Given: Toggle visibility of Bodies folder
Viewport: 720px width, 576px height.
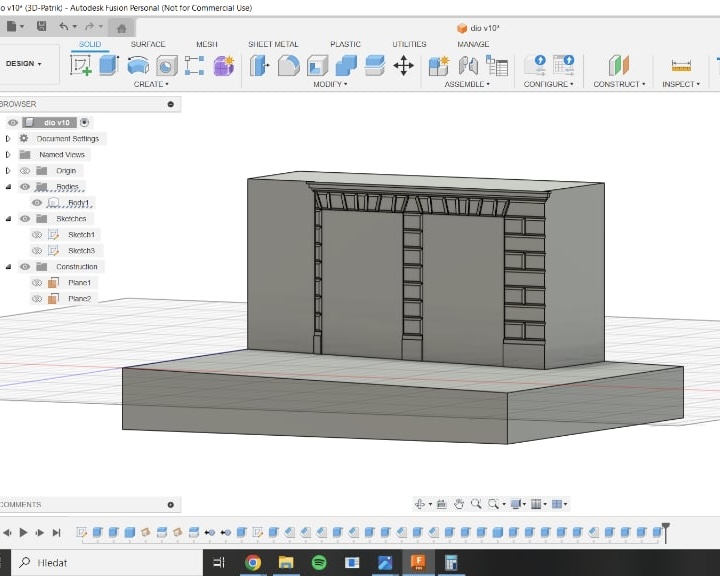Looking at the screenshot, I should pos(25,186).
